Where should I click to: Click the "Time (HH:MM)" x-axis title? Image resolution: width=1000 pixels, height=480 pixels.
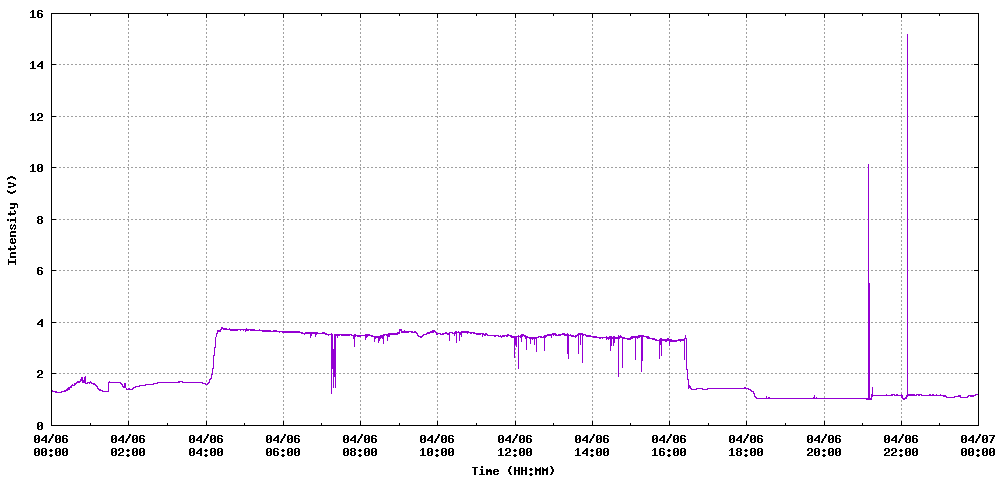[x=513, y=471]
